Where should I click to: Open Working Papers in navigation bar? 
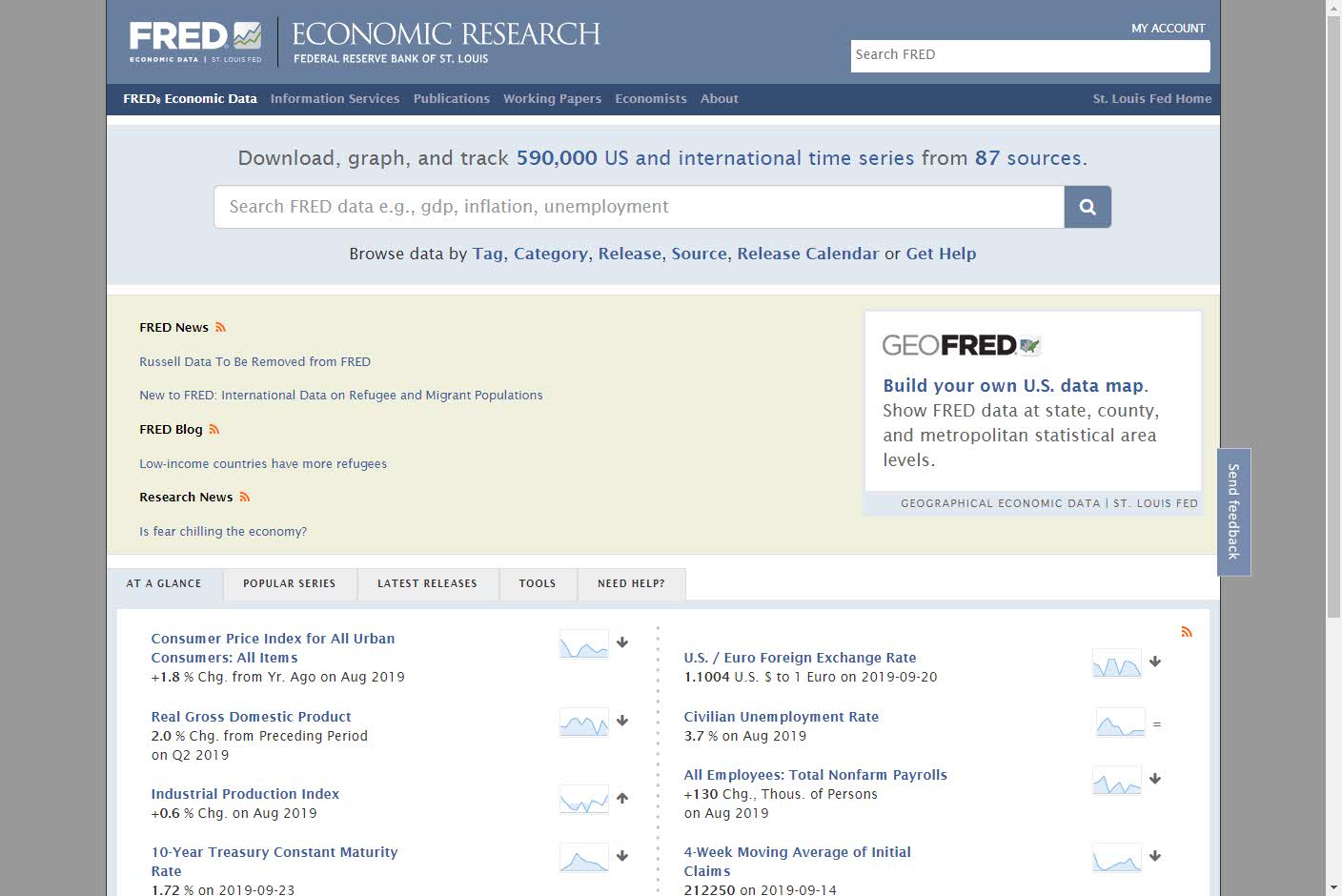click(552, 99)
